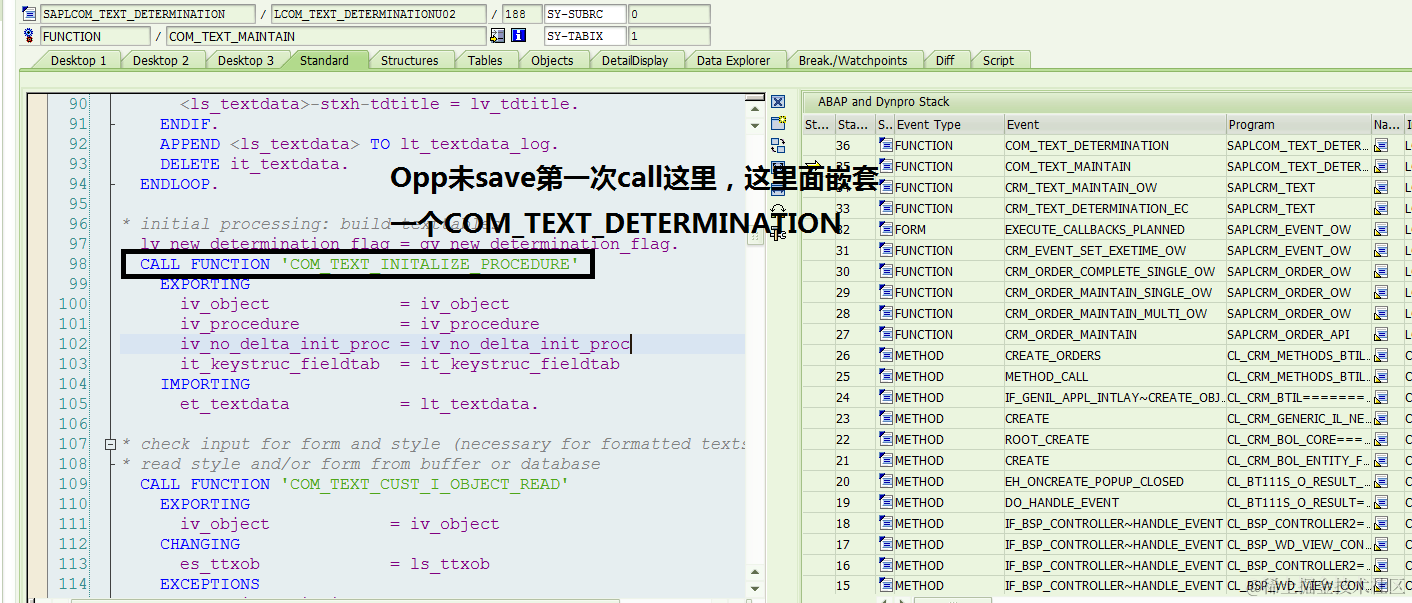Click stack icon for level 36 COM_TEXT_DETERMINATION

tap(885, 146)
